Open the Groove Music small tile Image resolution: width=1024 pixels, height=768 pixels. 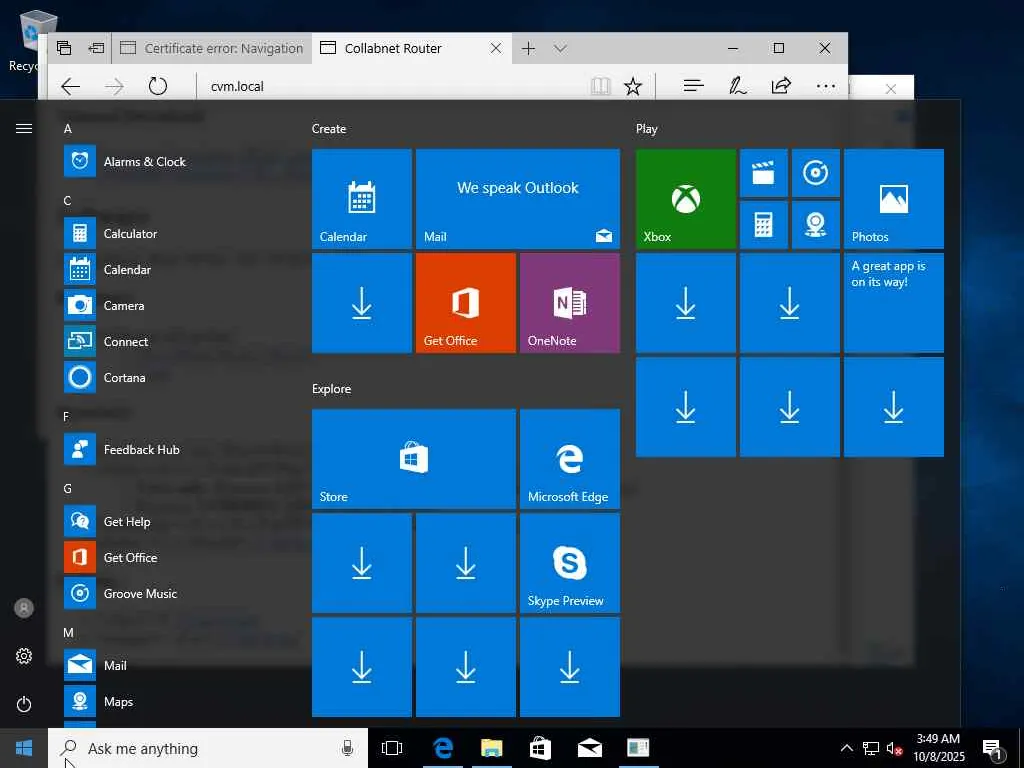tap(816, 173)
